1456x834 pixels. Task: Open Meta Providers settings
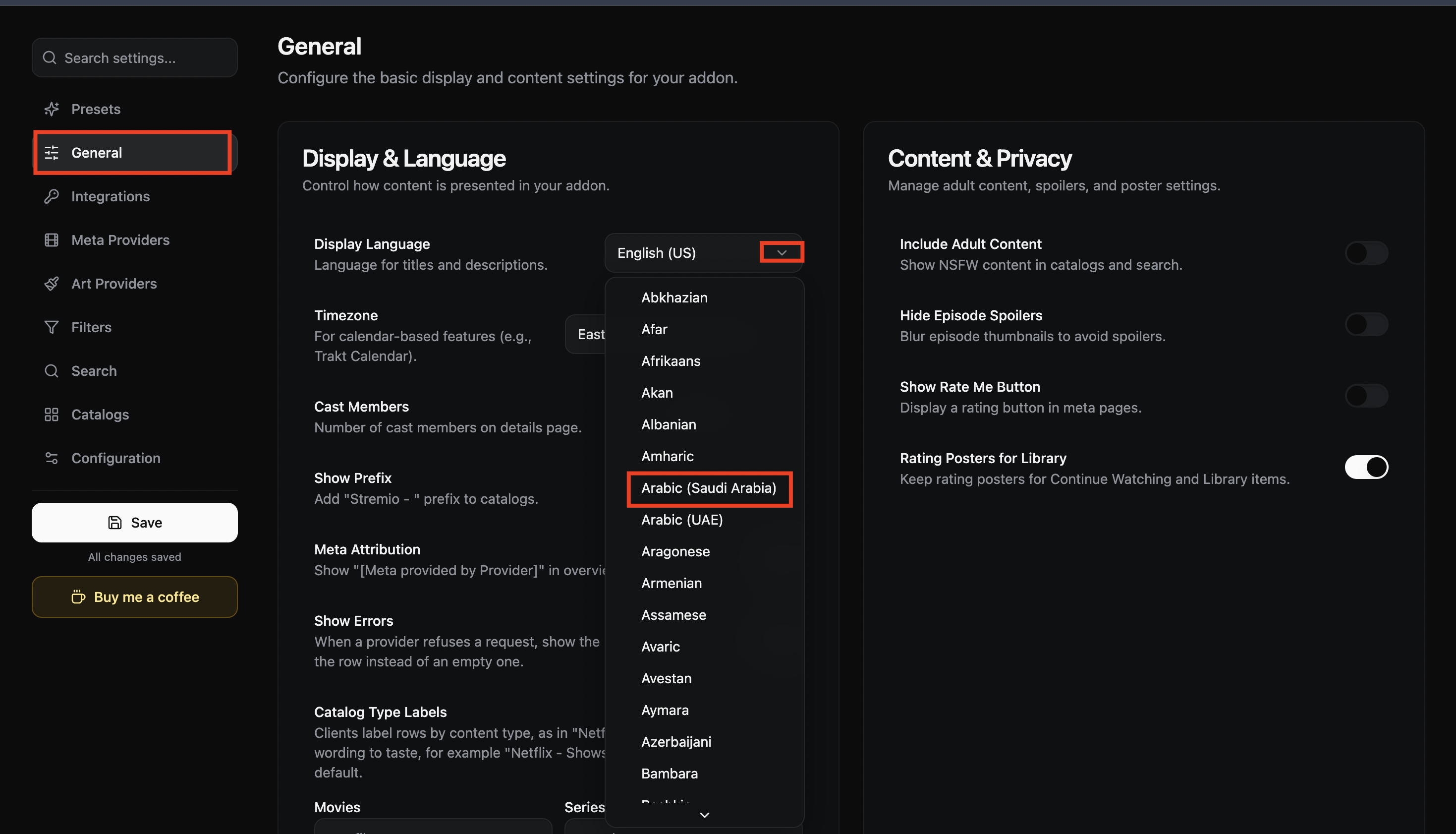pos(134,239)
